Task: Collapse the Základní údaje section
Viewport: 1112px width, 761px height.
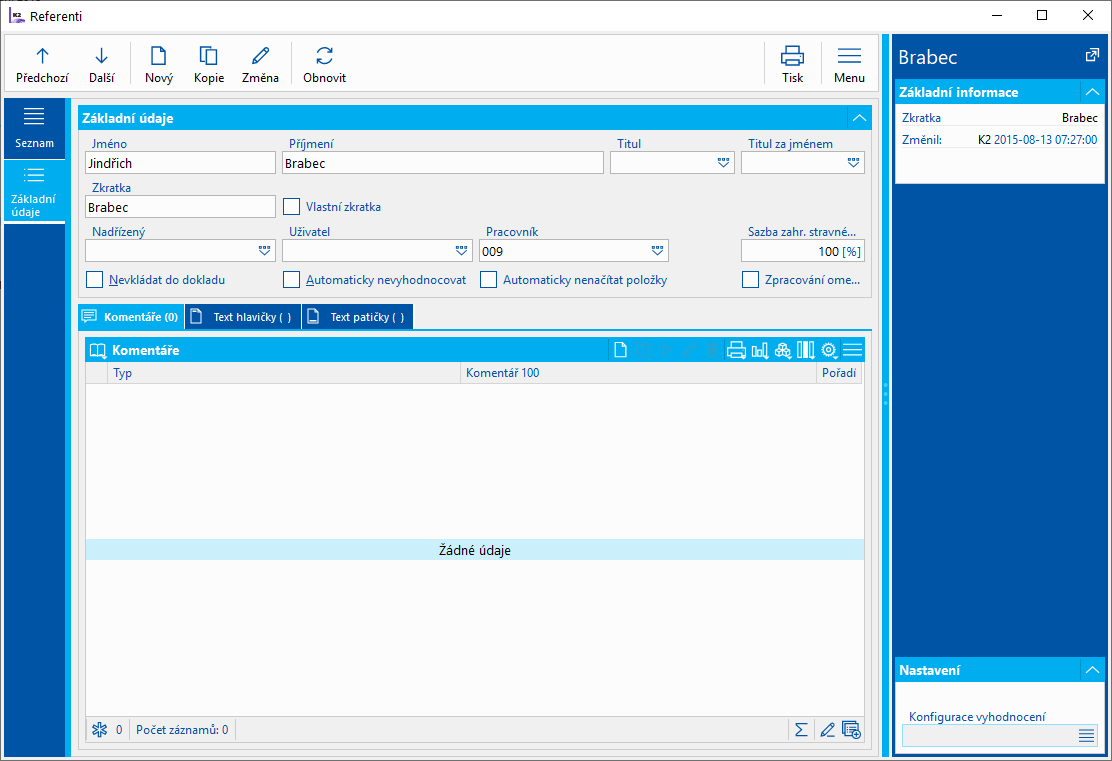Action: coord(859,118)
